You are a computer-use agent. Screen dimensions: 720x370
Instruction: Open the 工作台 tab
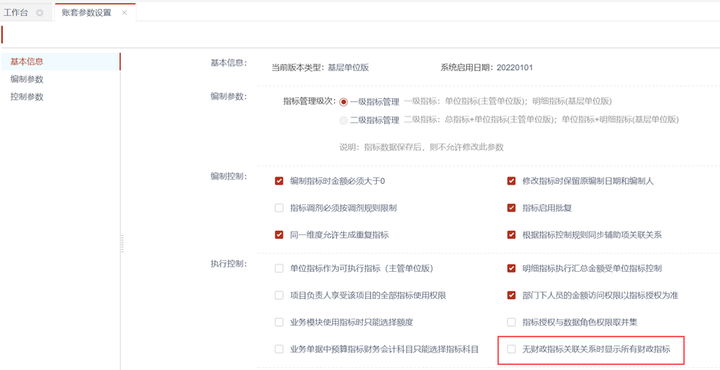[x=16, y=13]
